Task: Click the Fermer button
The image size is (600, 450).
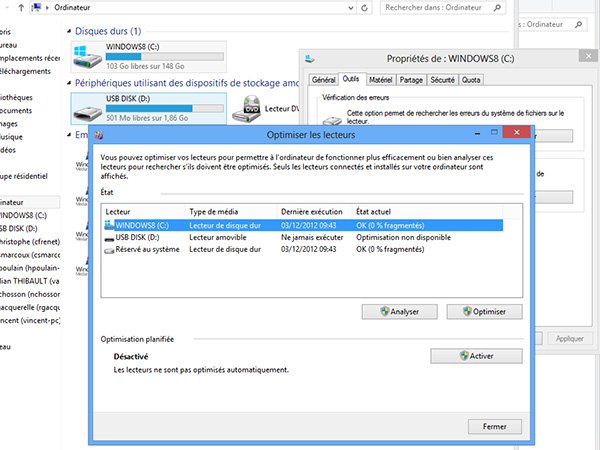Action: [495, 426]
